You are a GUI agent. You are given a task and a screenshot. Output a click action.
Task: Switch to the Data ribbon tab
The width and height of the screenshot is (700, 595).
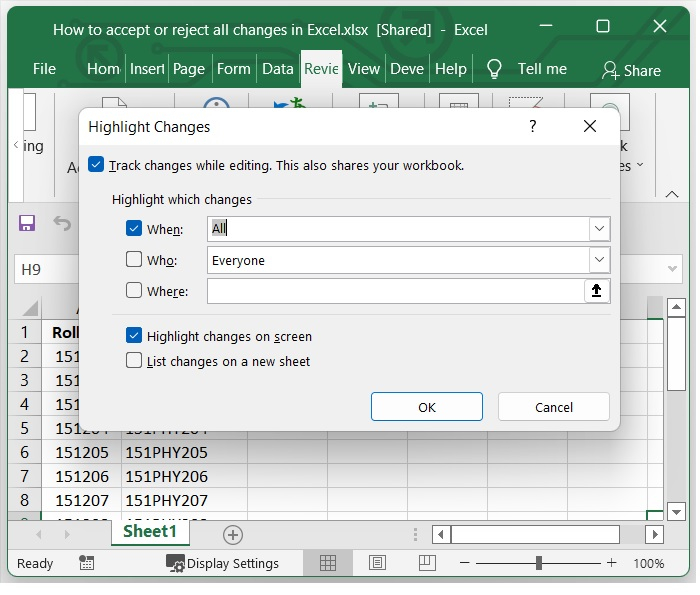pyautogui.click(x=277, y=69)
